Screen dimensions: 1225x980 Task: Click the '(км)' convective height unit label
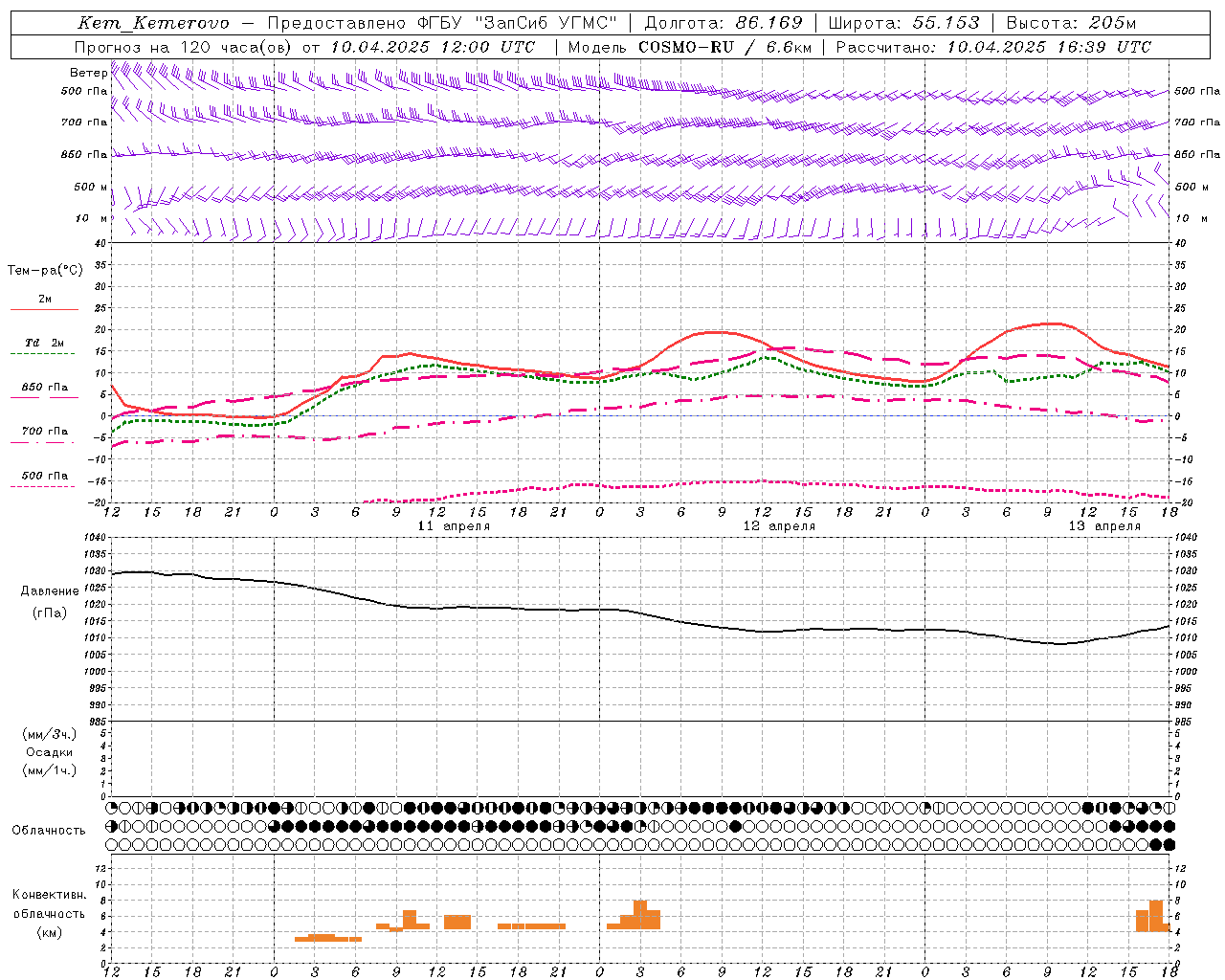pos(50,931)
